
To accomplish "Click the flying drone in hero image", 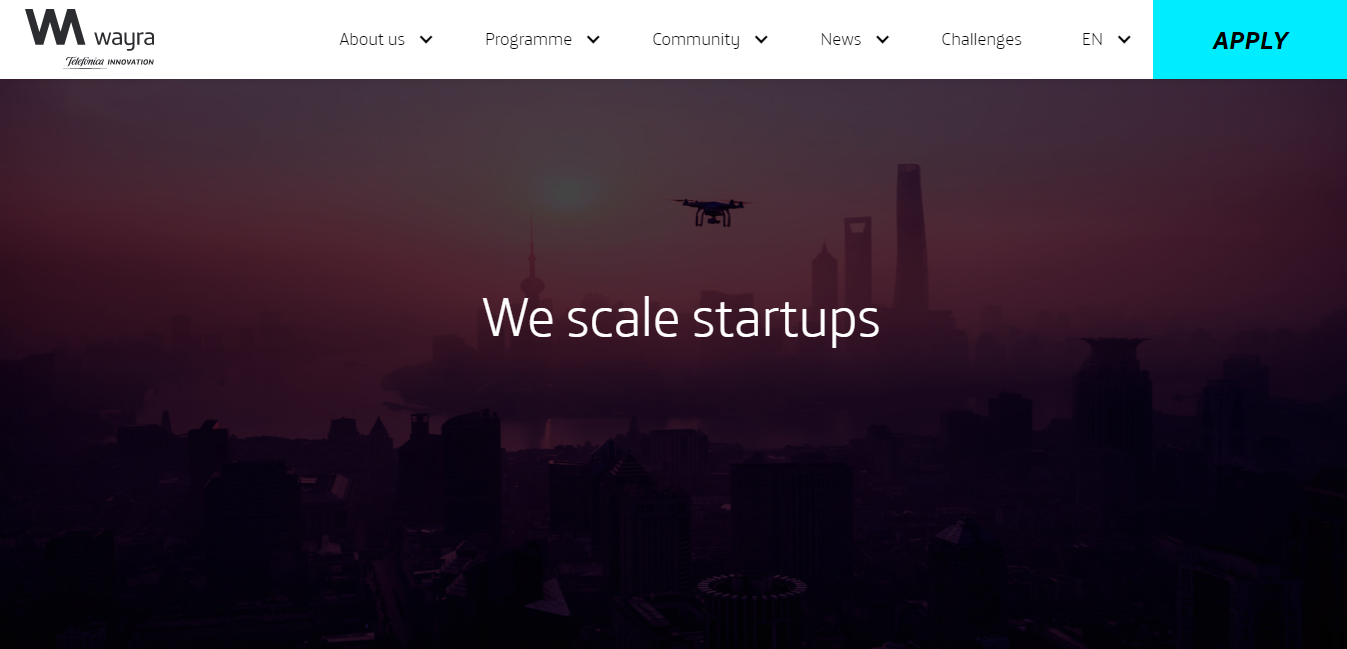I will coord(711,211).
